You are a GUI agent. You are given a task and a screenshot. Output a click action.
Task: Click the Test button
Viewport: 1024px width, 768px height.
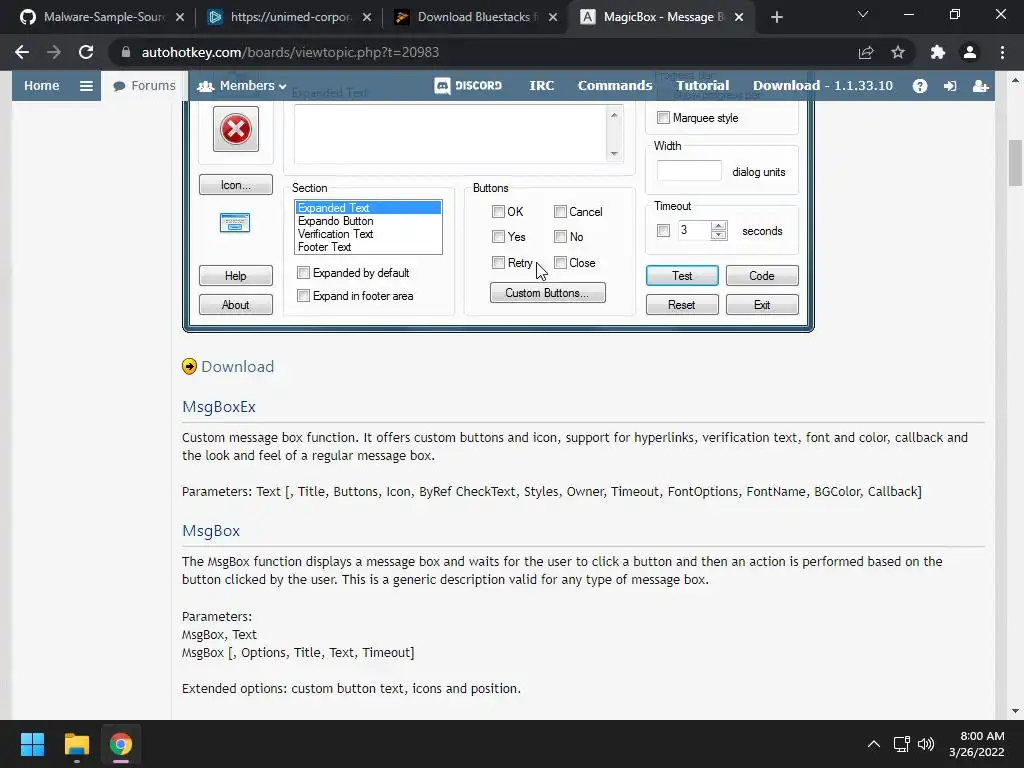point(682,276)
